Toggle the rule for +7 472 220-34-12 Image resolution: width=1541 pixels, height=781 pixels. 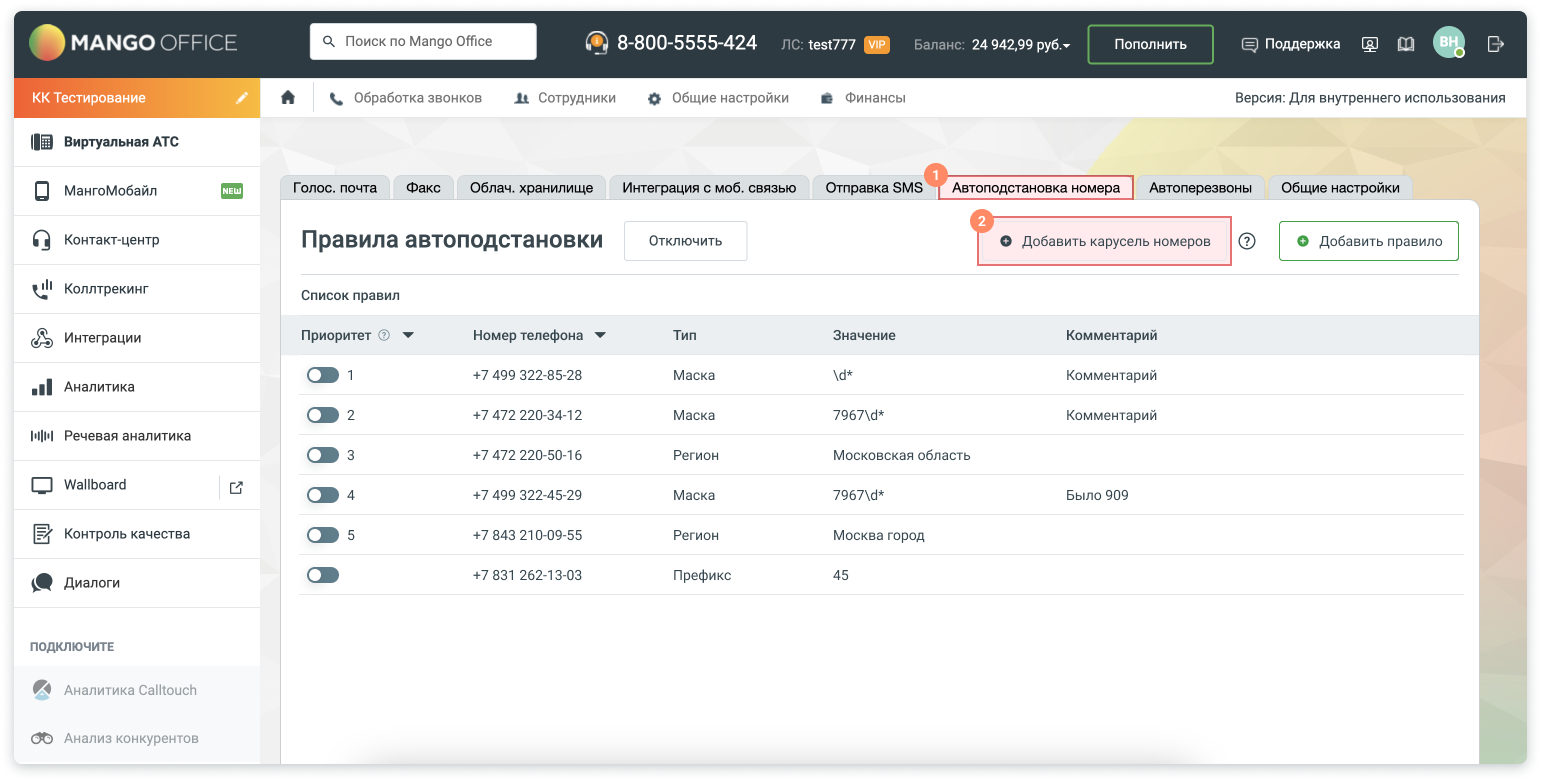323,415
